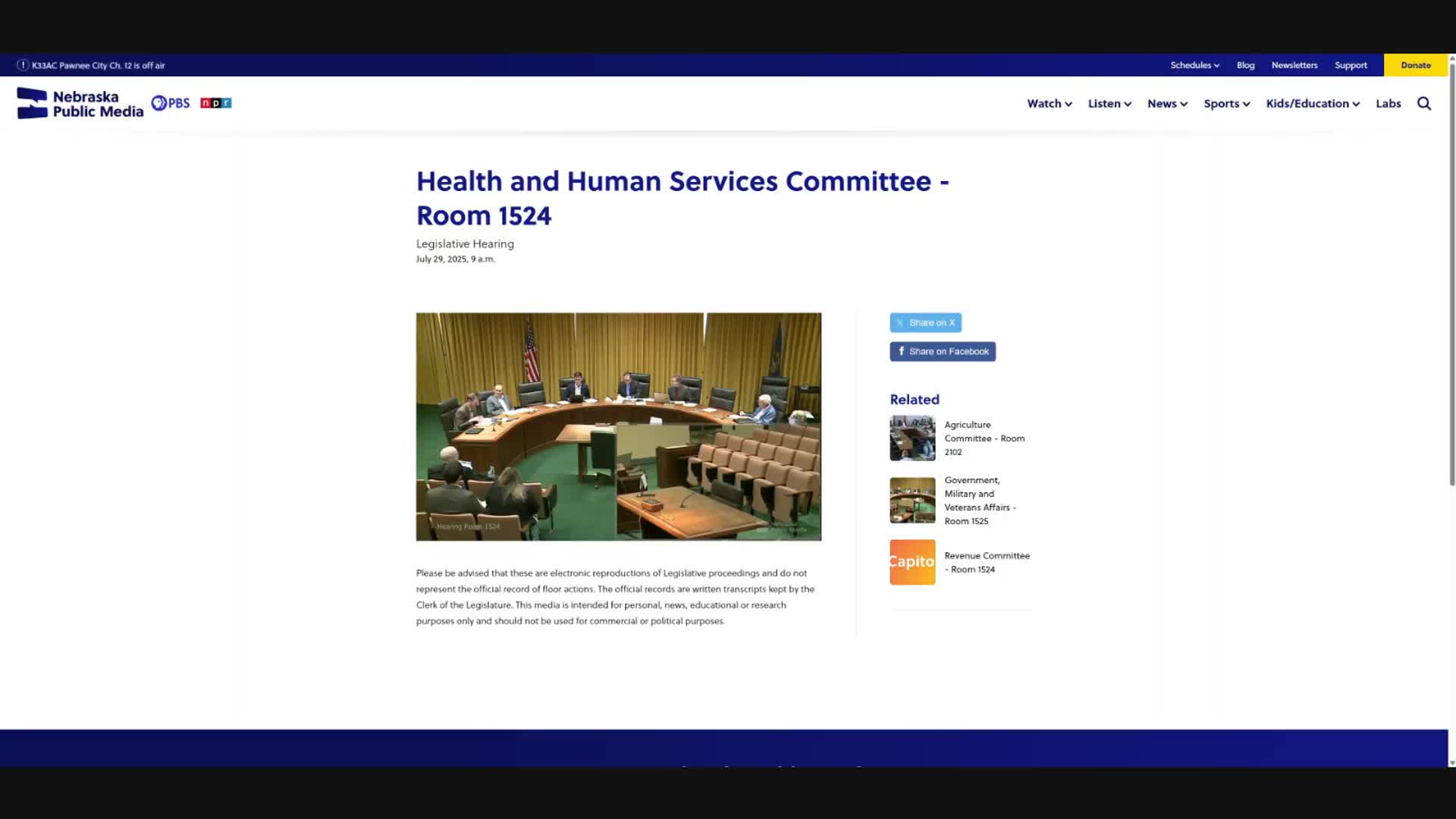Expand the Listen dropdown menu
The height and width of the screenshot is (819, 1456).
[1109, 104]
